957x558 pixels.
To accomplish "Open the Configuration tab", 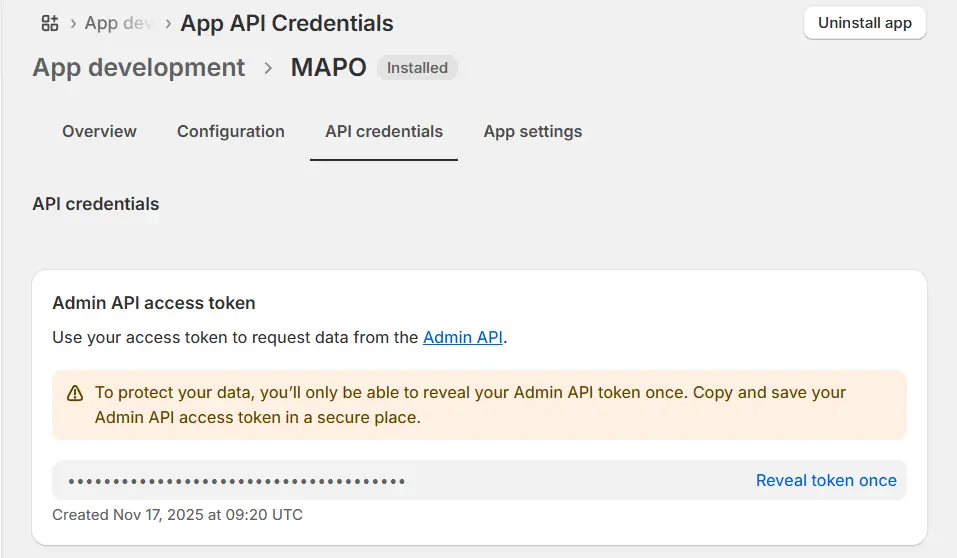I will (231, 131).
